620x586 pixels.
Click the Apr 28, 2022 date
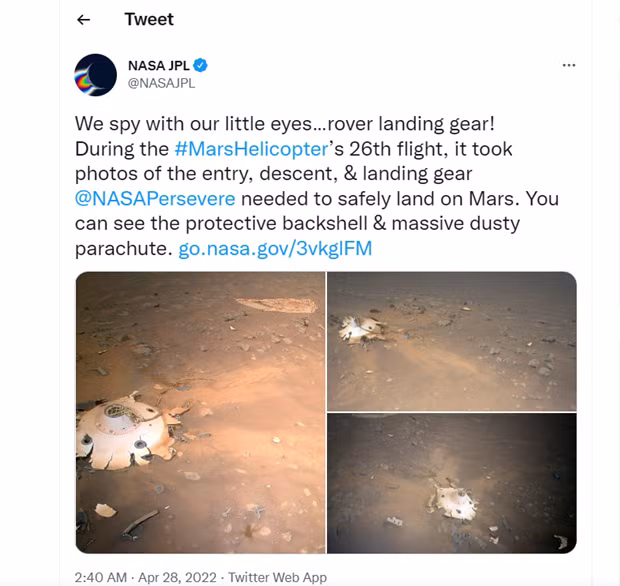click(x=178, y=577)
